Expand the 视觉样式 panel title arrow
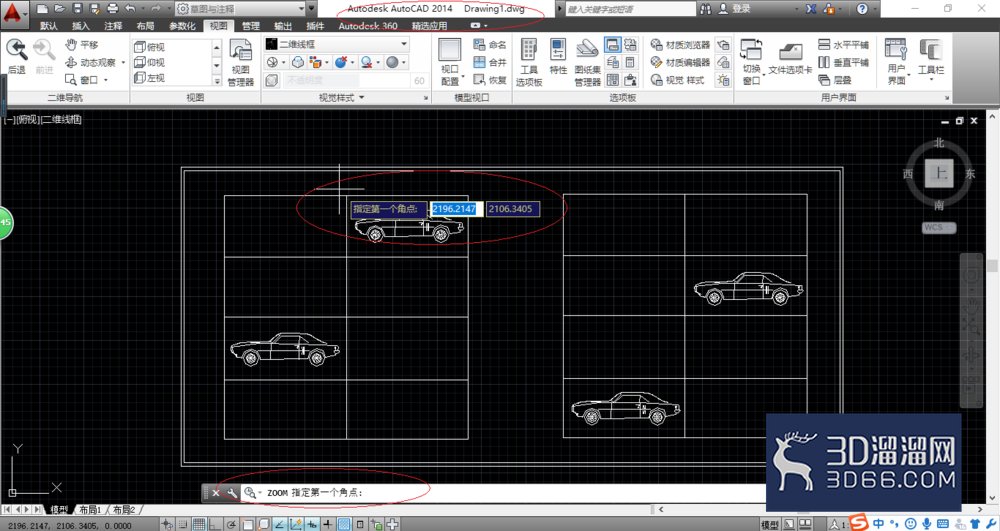This screenshot has width=1000, height=531. (x=362, y=98)
